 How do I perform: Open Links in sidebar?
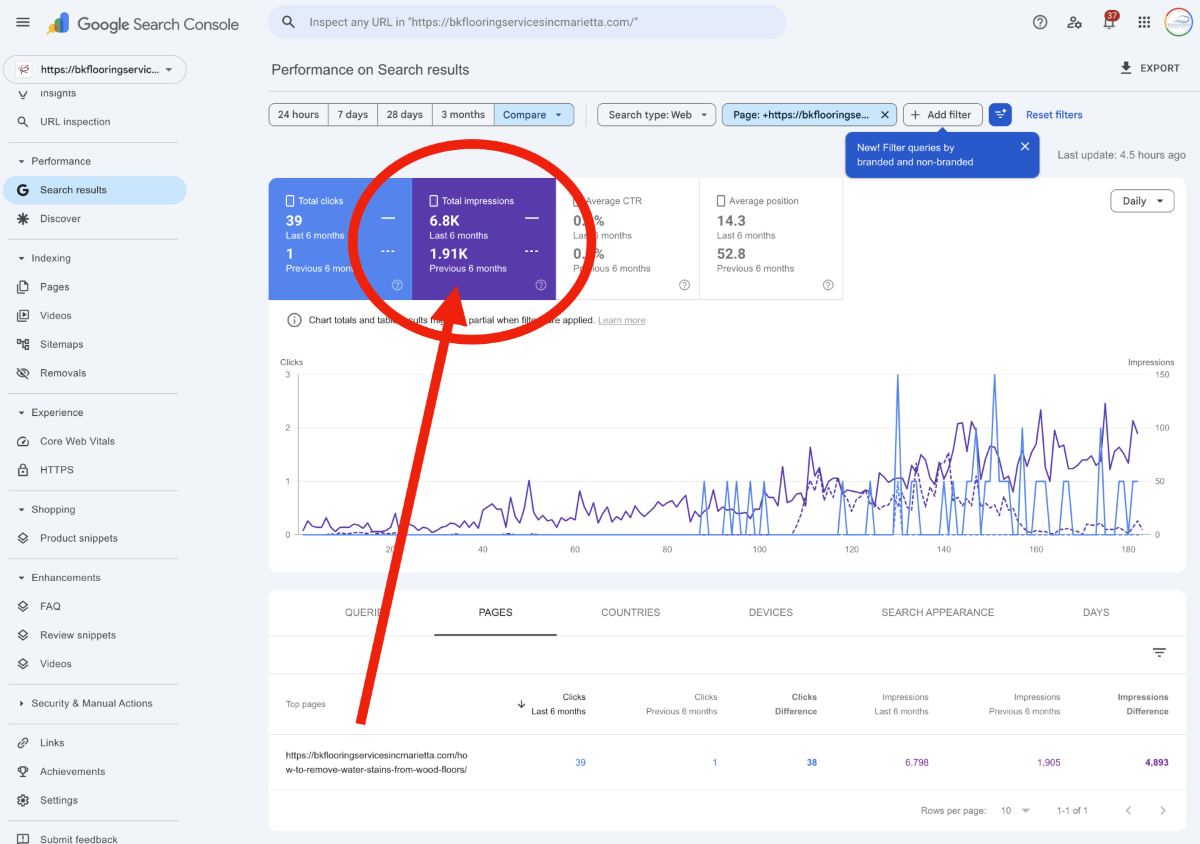[x=93, y=743]
